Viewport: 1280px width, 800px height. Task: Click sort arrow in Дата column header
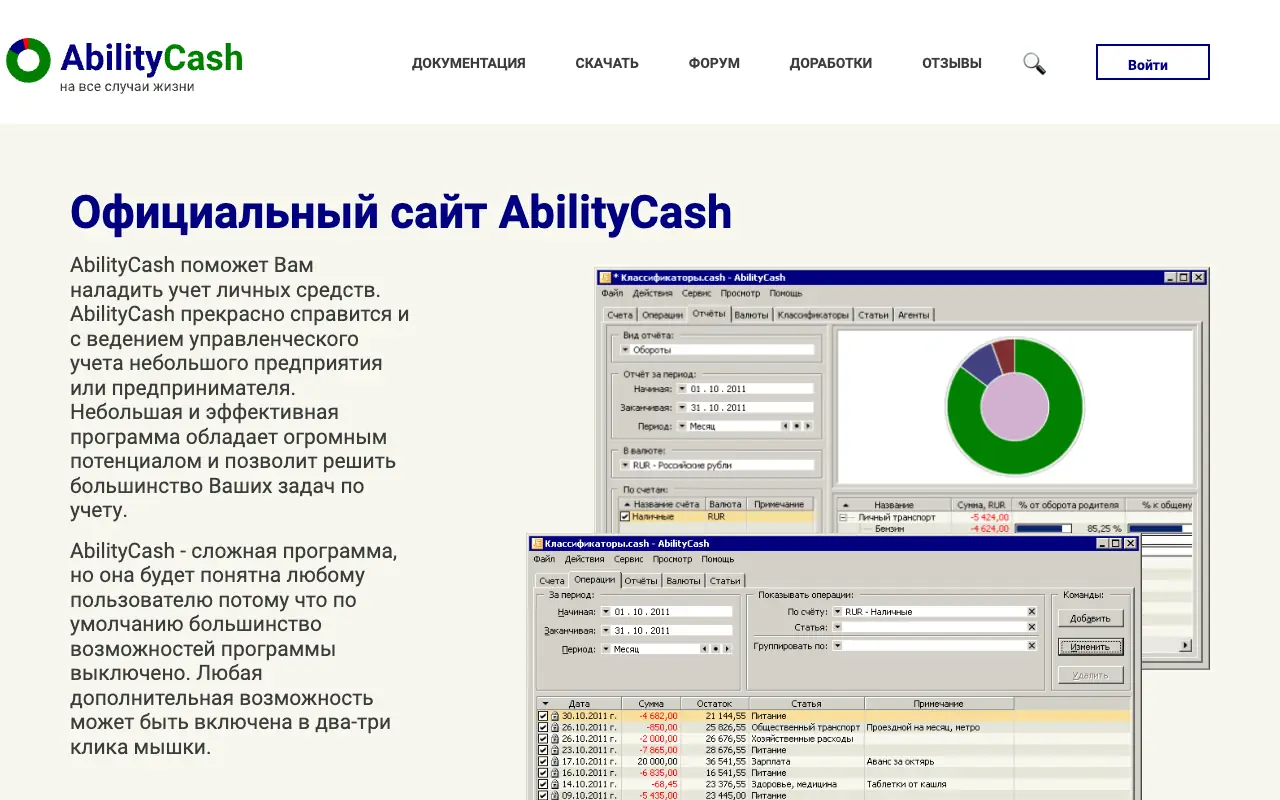tap(544, 704)
